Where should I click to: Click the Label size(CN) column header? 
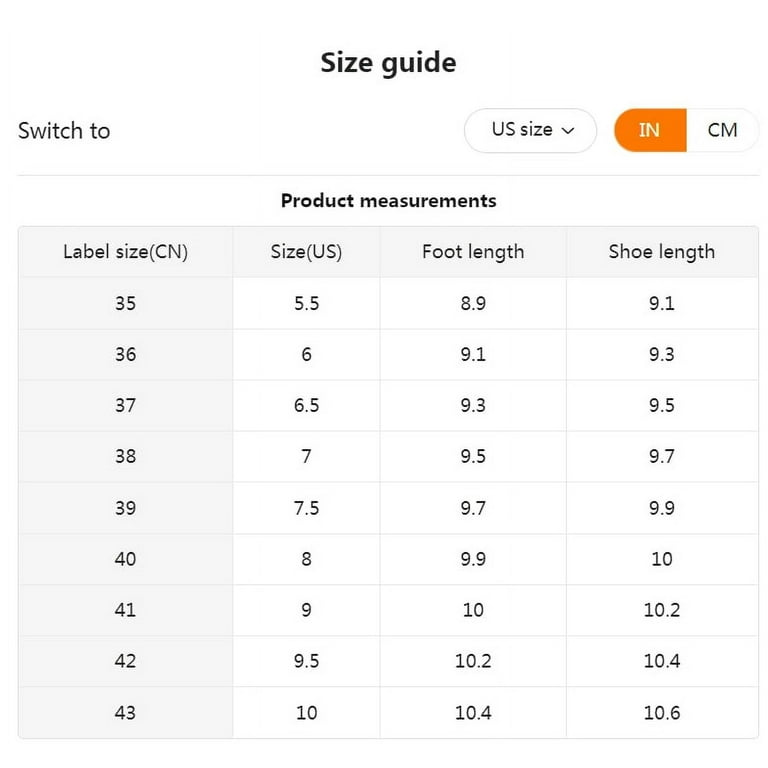click(125, 252)
